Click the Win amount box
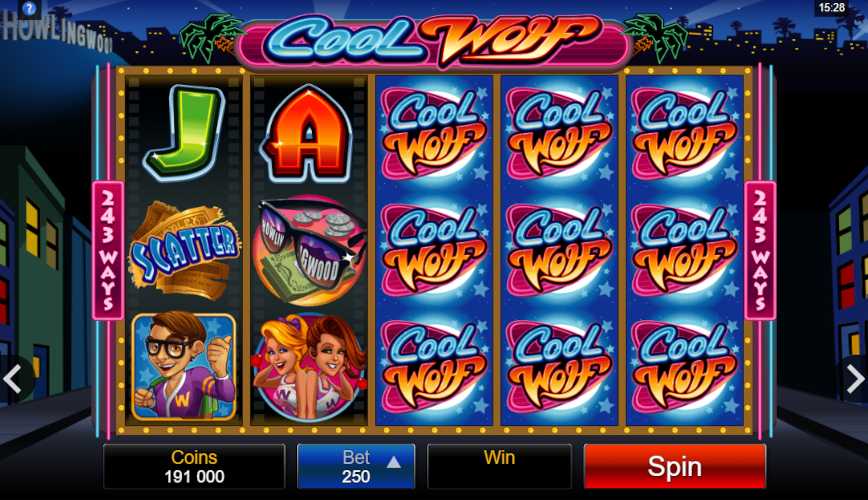 (x=499, y=466)
